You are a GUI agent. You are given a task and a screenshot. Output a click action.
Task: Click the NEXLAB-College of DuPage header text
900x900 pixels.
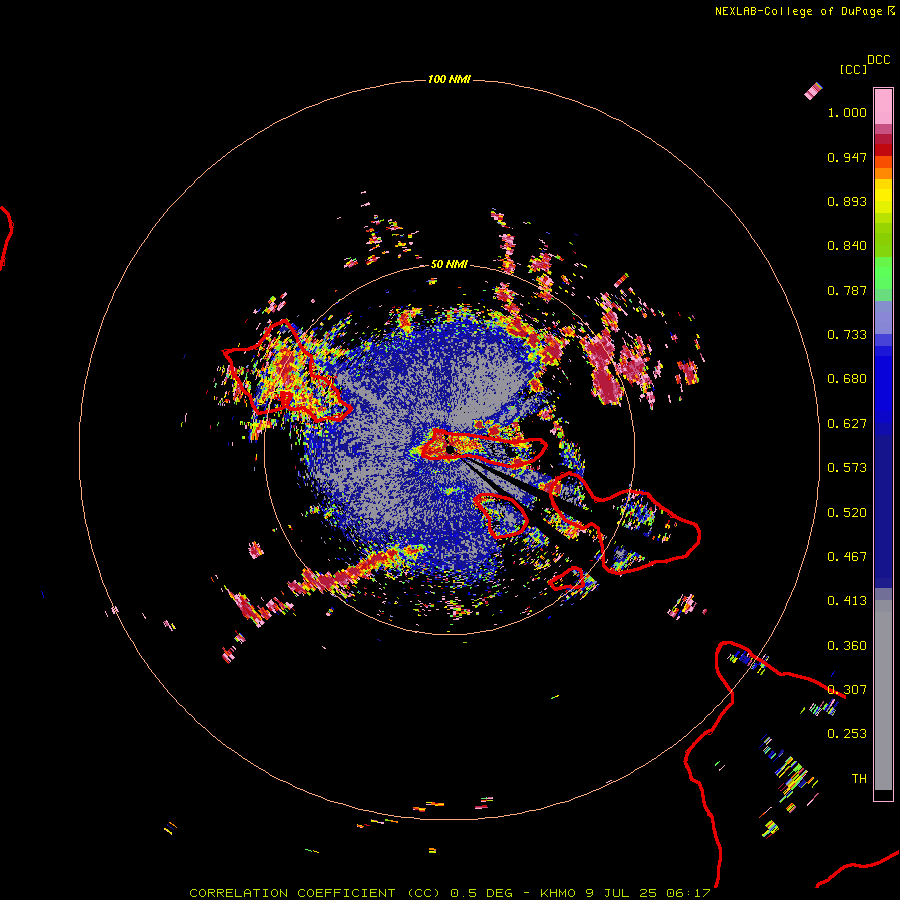click(798, 11)
